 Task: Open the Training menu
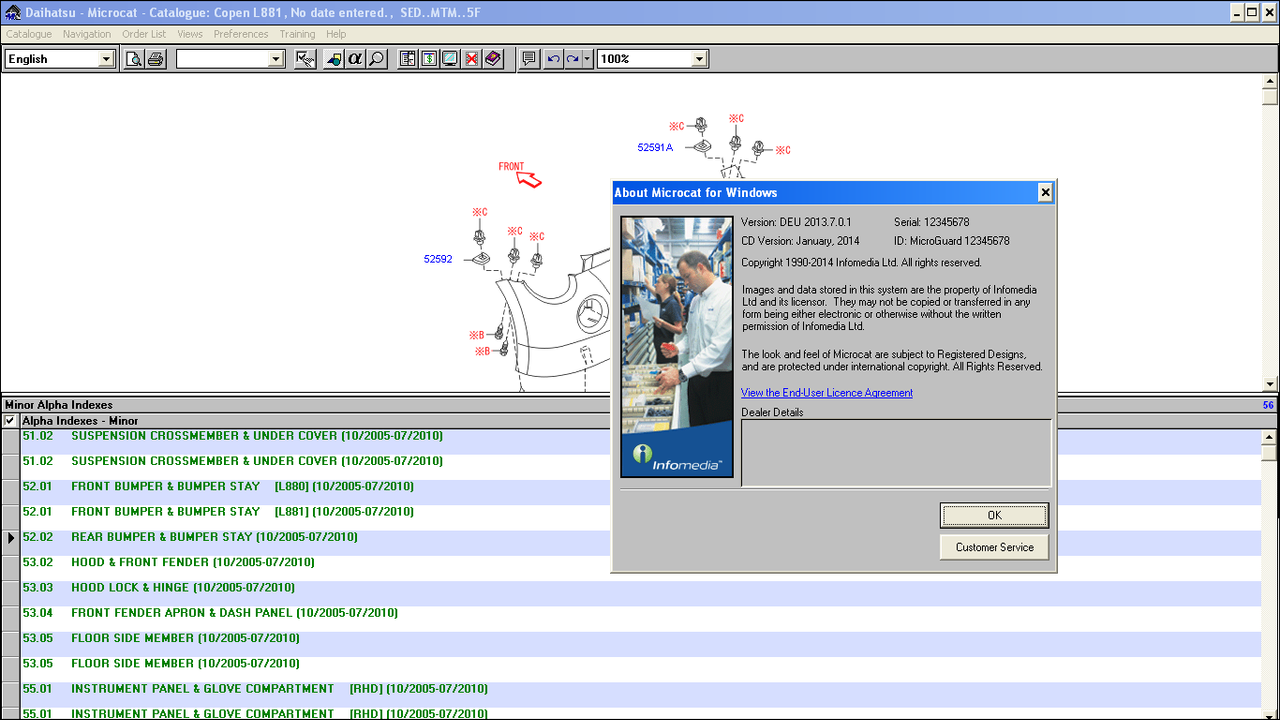pos(297,34)
